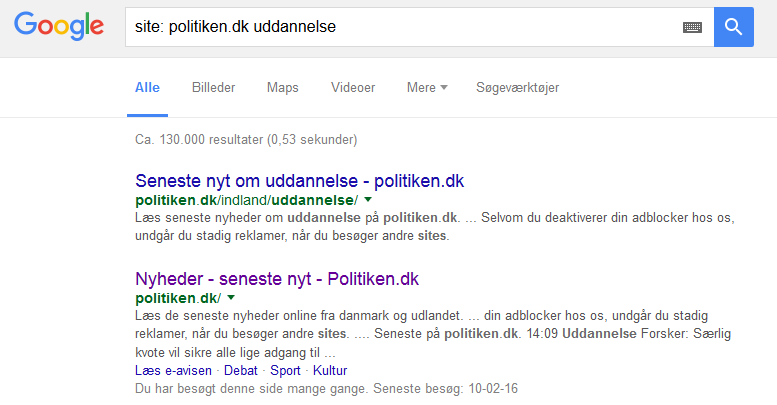The width and height of the screenshot is (777, 405).
Task: Visit the Sport sitelink
Action: tap(285, 371)
